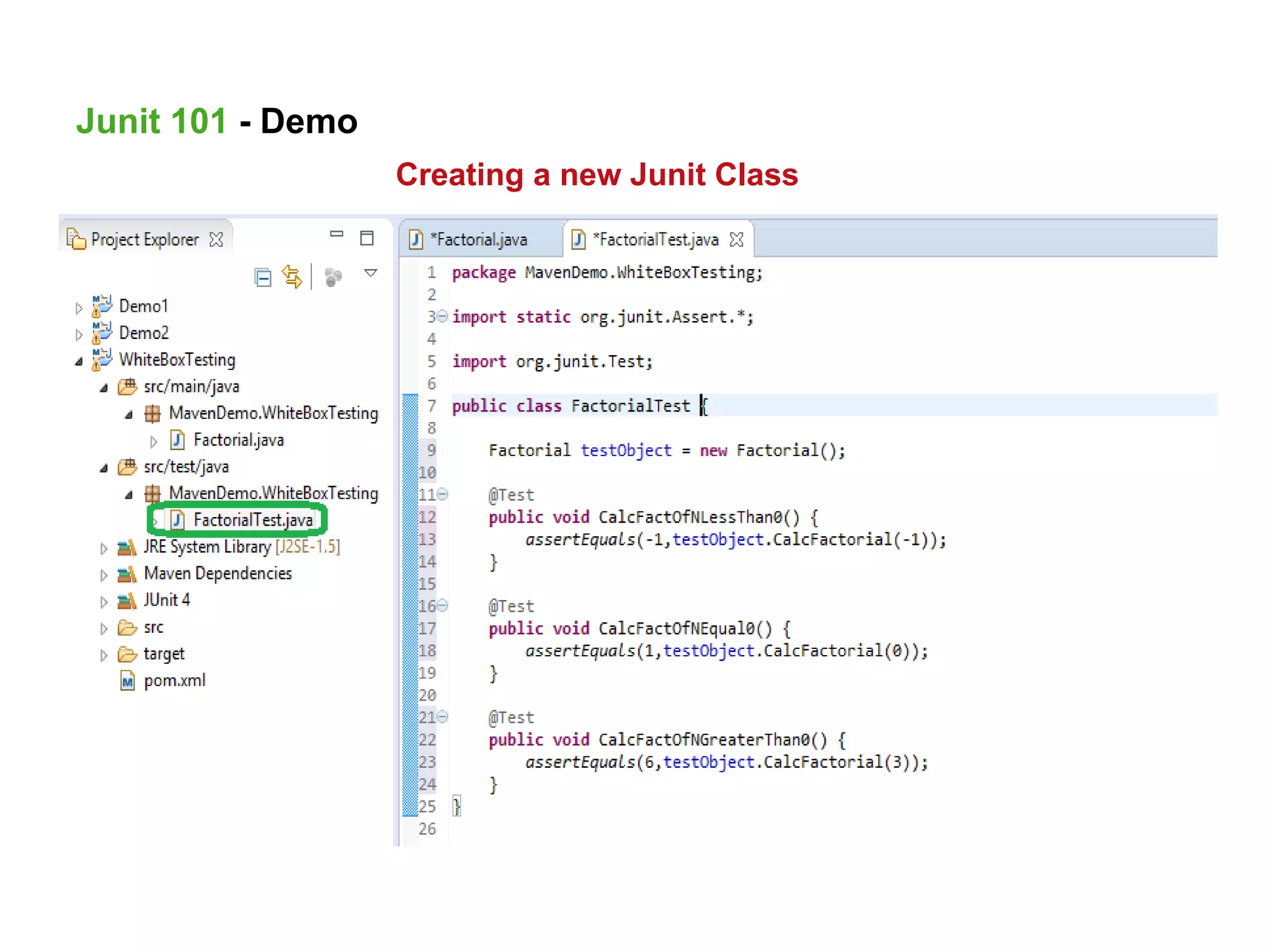Select Maven Dependencies entry
The image size is (1270, 952).
(218, 573)
